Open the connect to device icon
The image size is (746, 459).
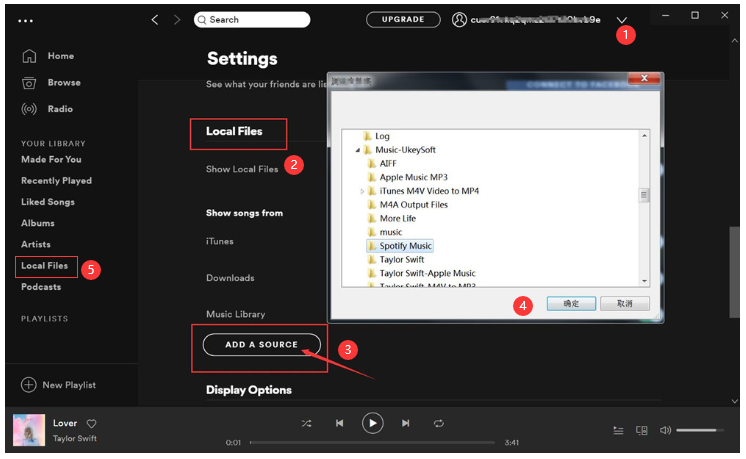point(641,431)
